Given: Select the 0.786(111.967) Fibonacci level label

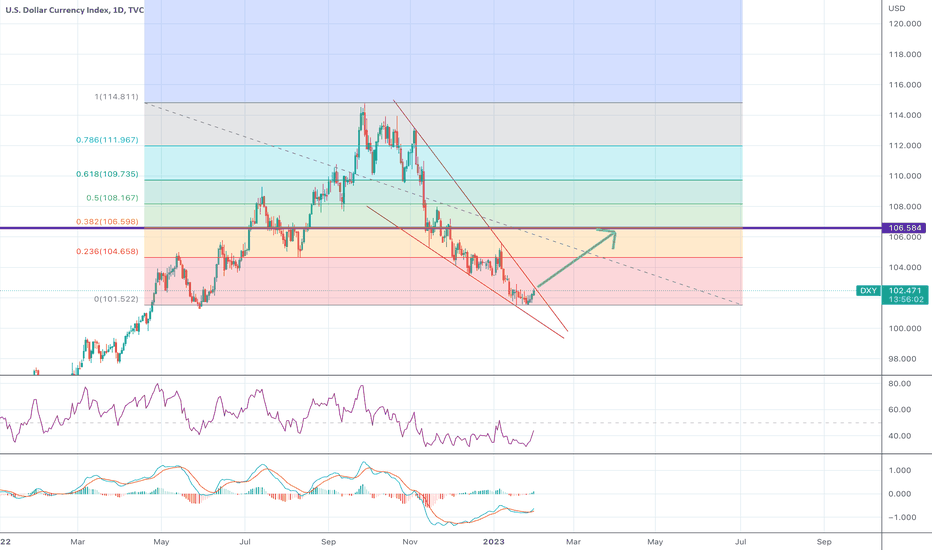Looking at the screenshot, I should (107, 140).
